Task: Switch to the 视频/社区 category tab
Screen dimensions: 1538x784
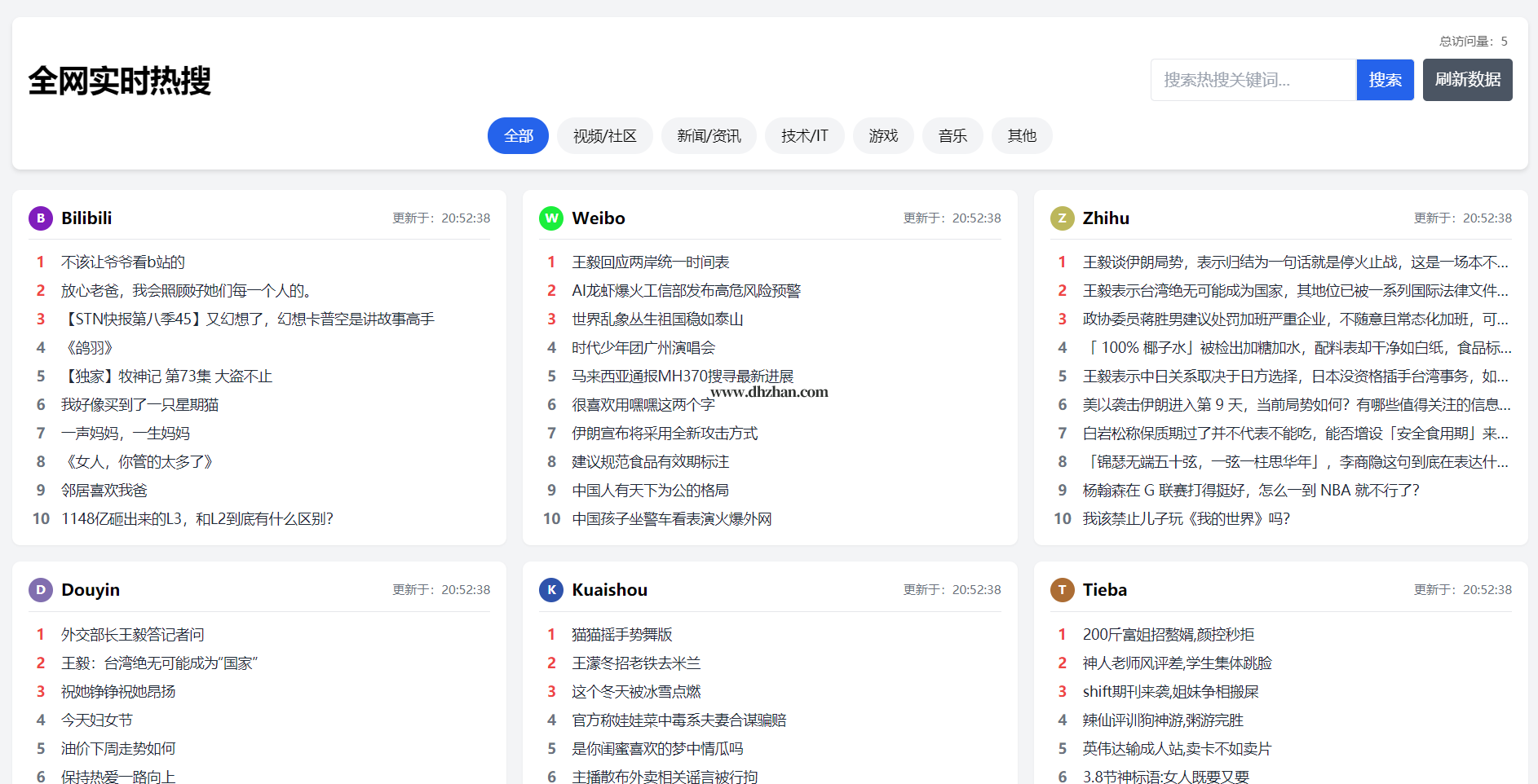Action: (x=604, y=136)
